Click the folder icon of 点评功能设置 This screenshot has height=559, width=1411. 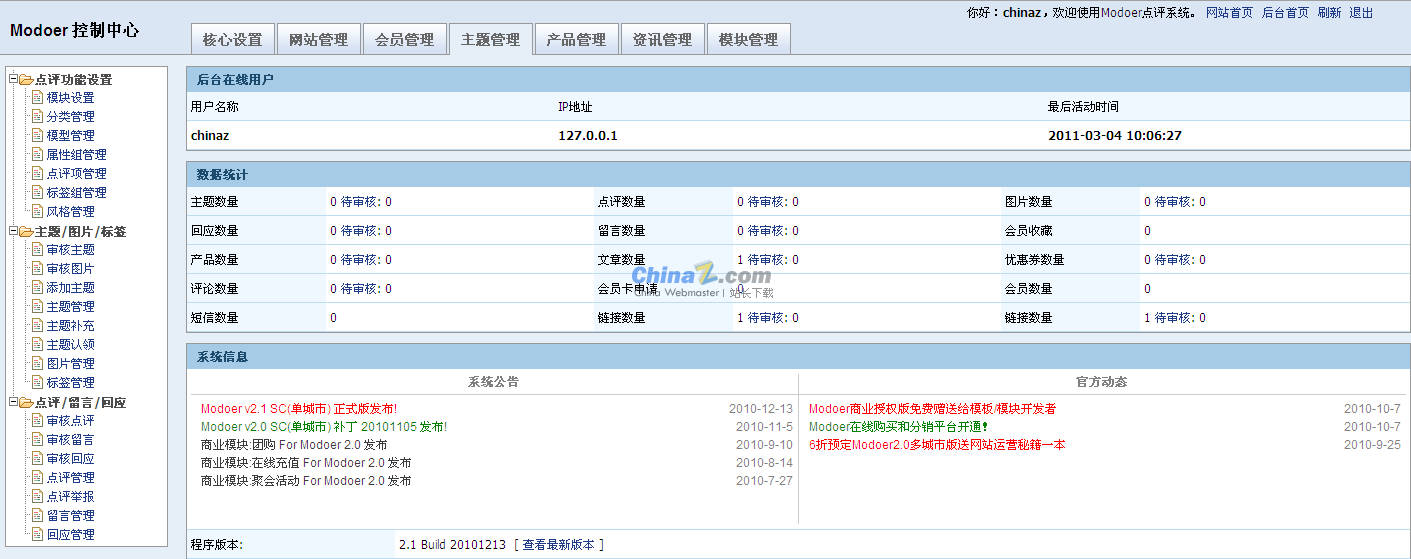point(26,79)
